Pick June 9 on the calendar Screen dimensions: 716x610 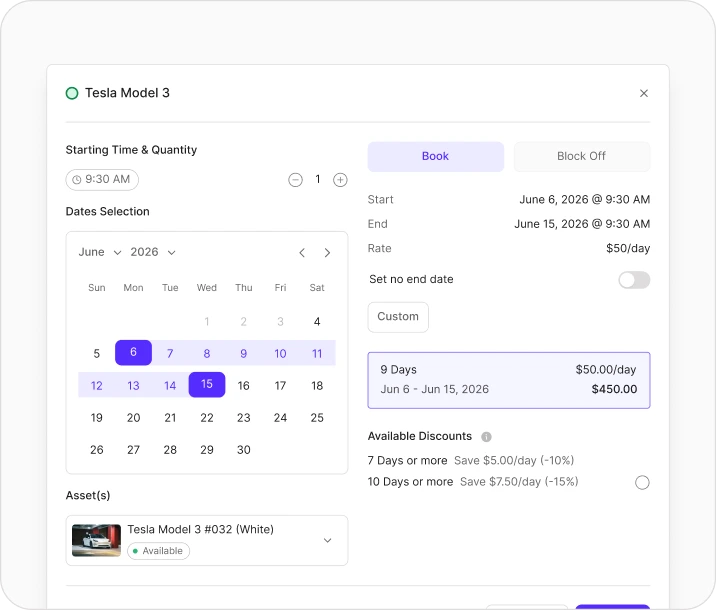[x=243, y=353]
